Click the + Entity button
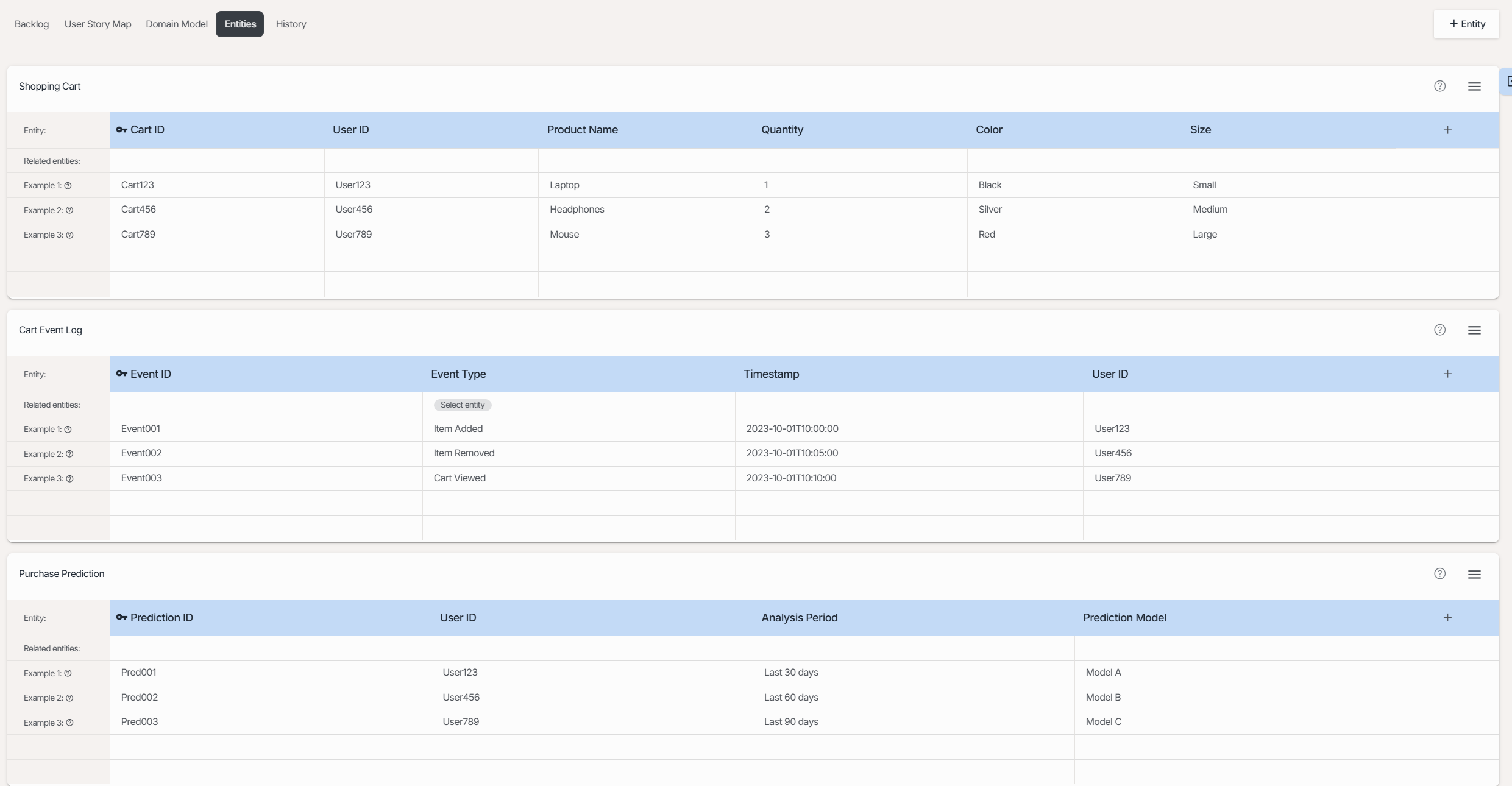Viewport: 1512px width, 786px height. point(1466,24)
